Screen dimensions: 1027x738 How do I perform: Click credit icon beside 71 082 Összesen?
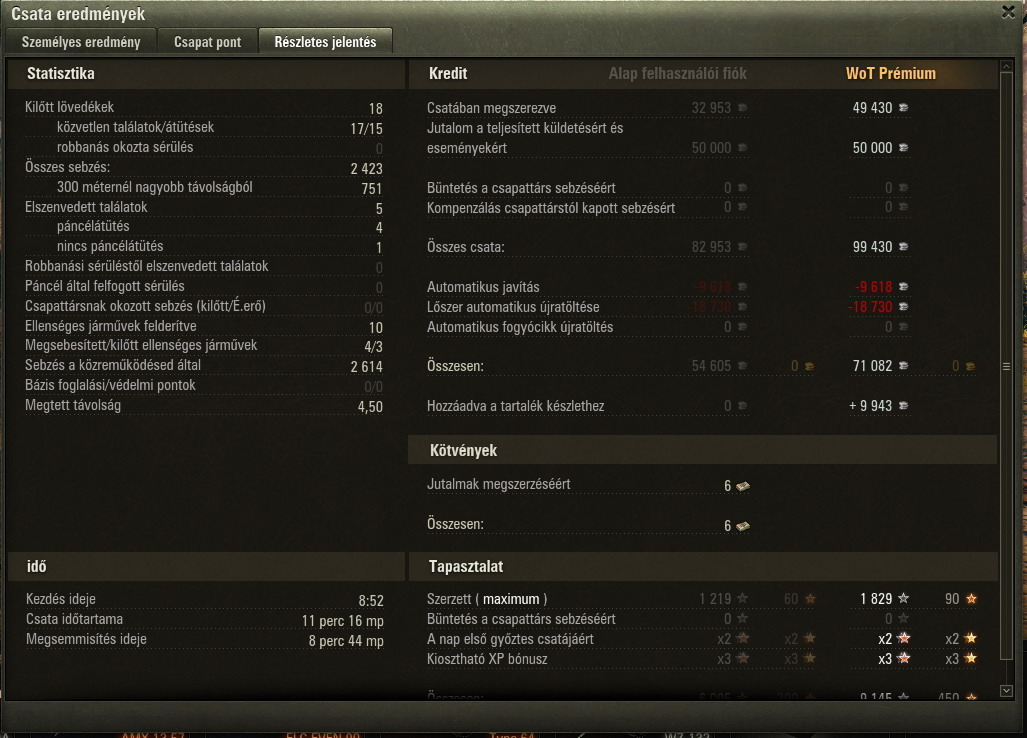[x=903, y=366]
